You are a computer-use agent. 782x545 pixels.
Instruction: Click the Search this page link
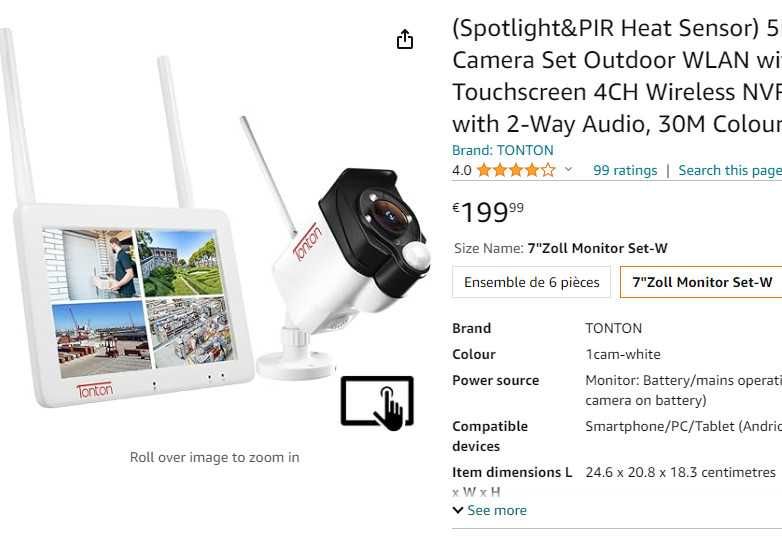tap(730, 170)
